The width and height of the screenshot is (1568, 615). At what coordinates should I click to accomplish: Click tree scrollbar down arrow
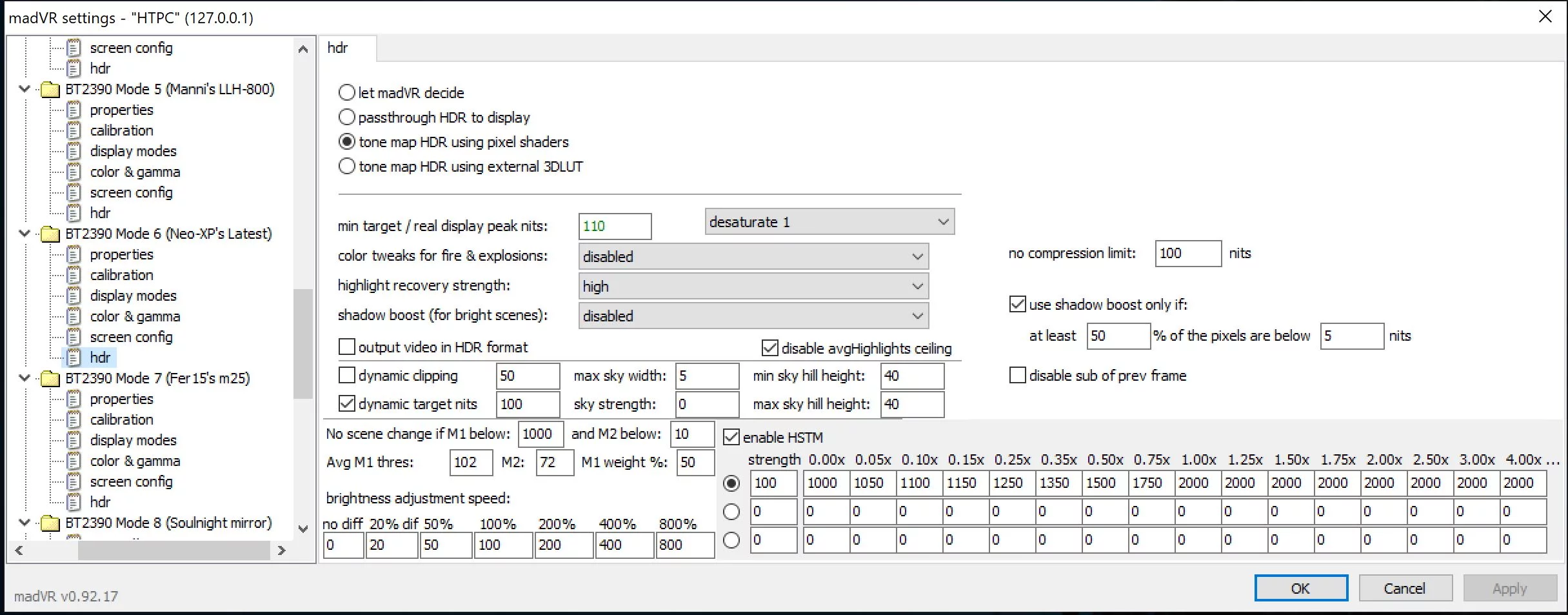coord(303,529)
